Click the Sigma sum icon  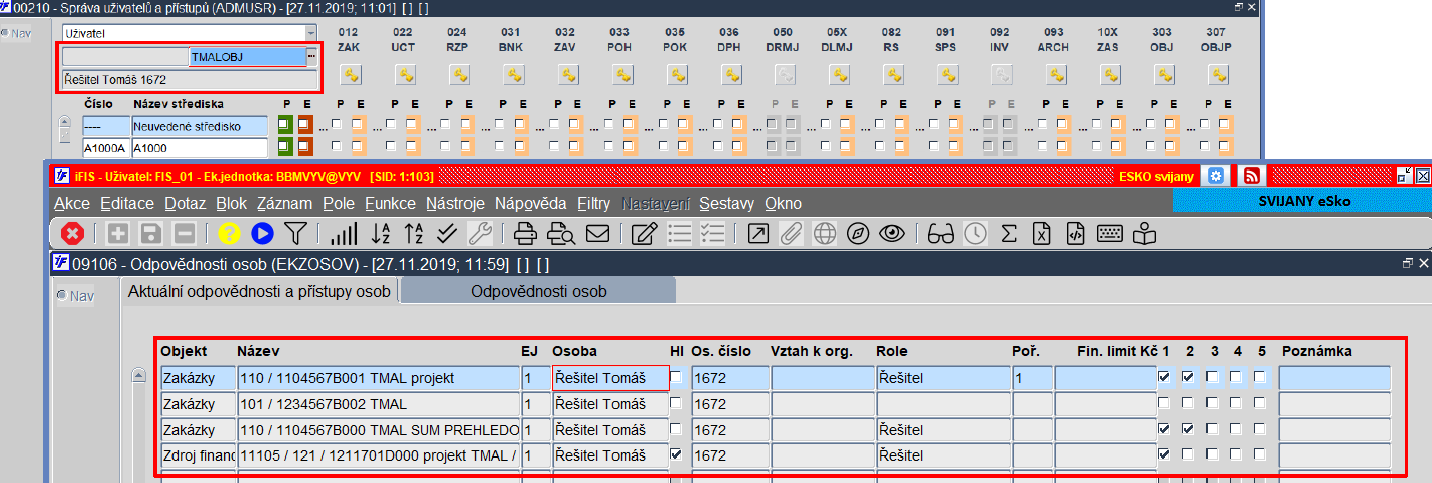click(1009, 234)
